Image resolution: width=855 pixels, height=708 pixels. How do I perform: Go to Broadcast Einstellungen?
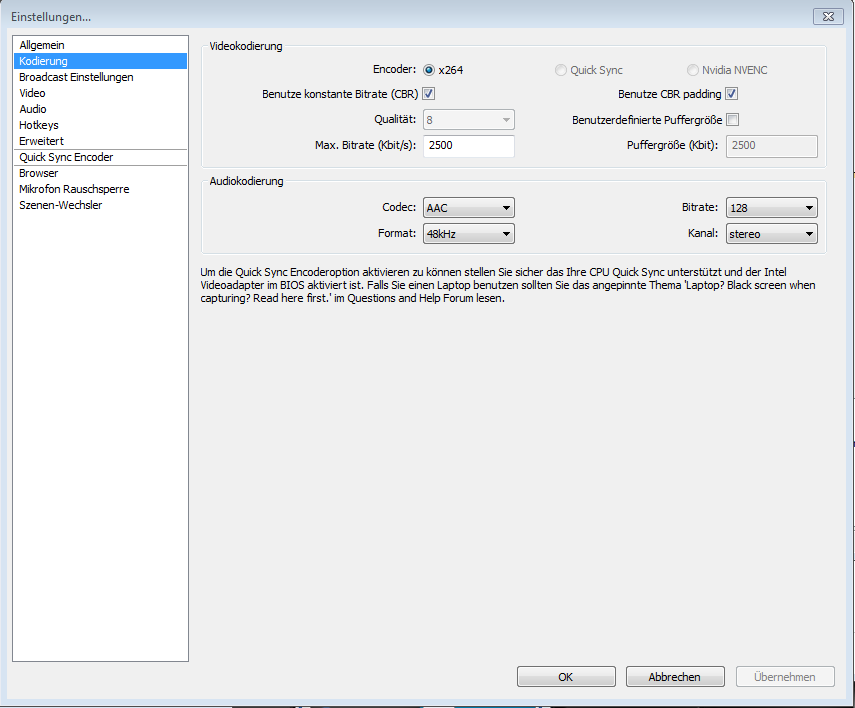[x=100, y=77]
